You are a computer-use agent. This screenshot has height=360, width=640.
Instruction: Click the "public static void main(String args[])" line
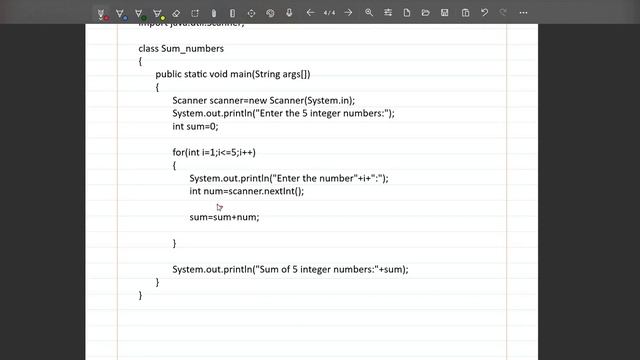tap(233, 74)
